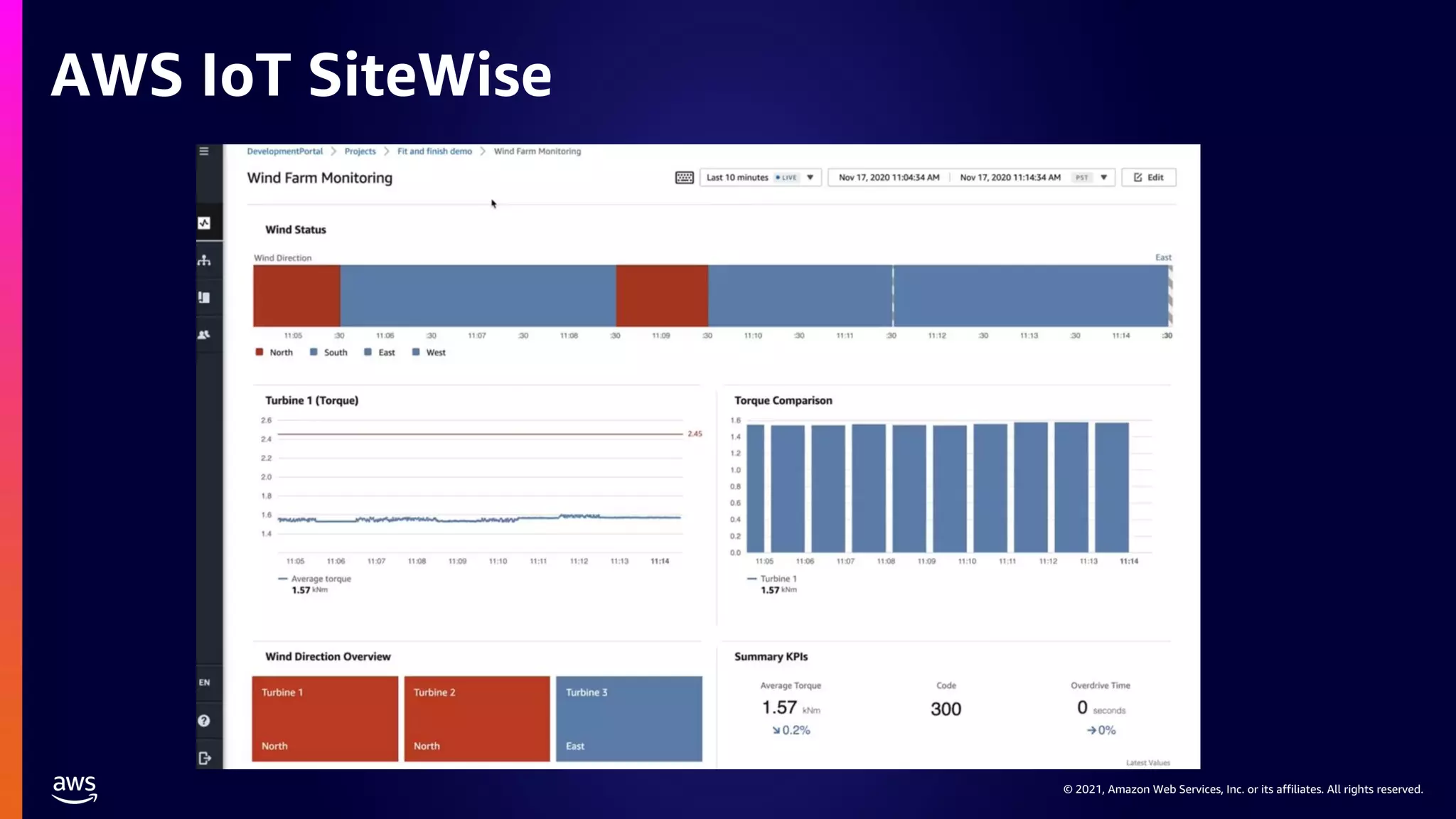Expand the PST timezone dropdown arrow
This screenshot has width=1456, height=819.
1103,178
